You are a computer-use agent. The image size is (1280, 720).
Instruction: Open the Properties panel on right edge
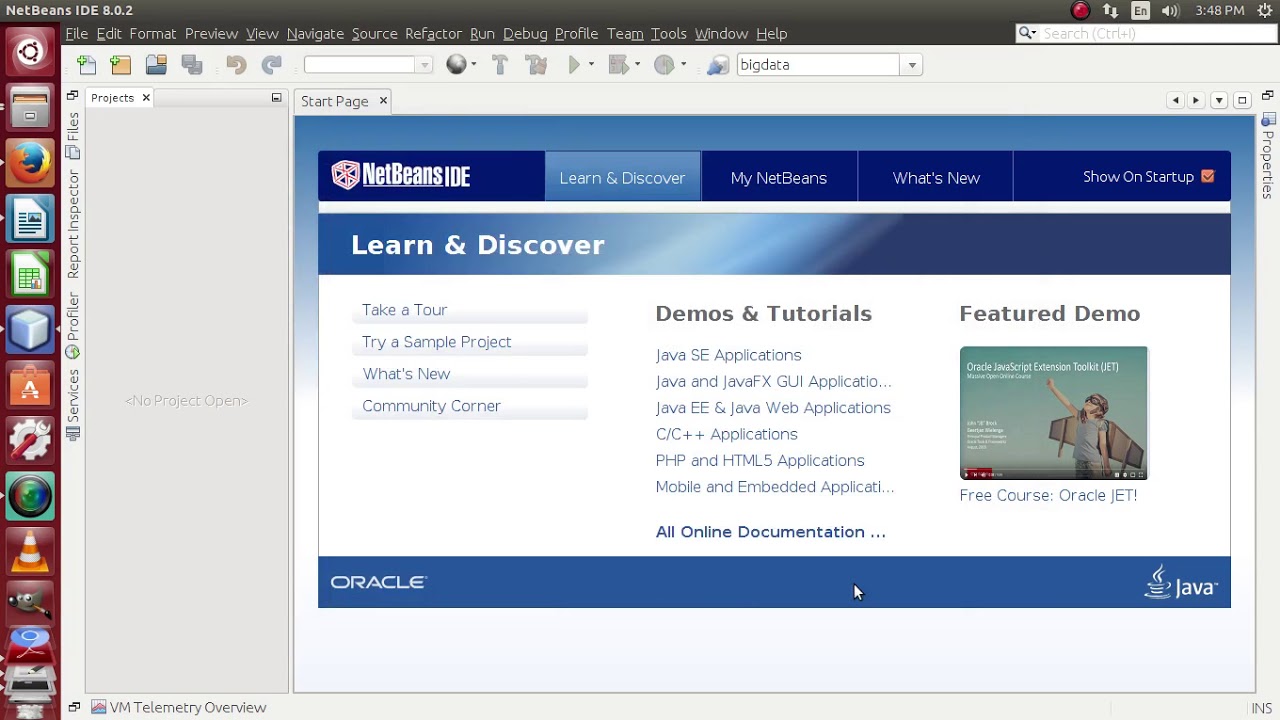[1268, 157]
